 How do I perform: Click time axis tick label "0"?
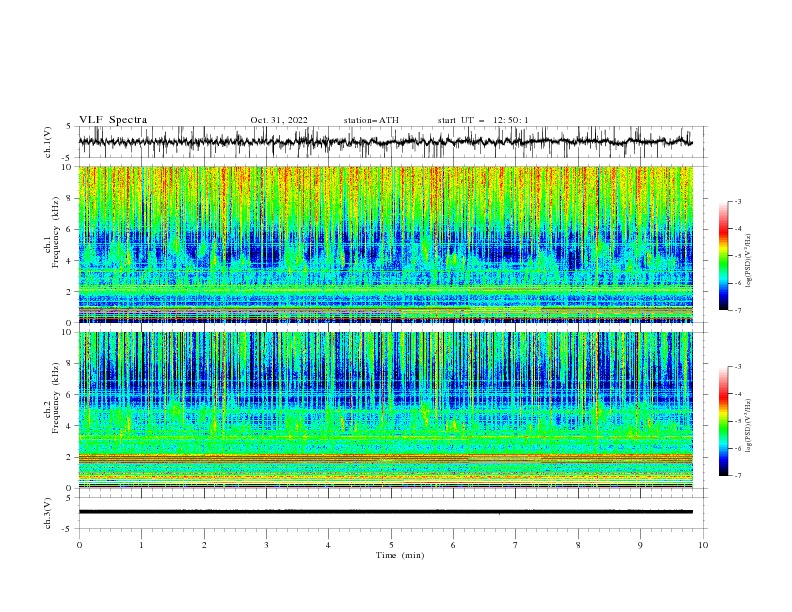tap(79, 545)
